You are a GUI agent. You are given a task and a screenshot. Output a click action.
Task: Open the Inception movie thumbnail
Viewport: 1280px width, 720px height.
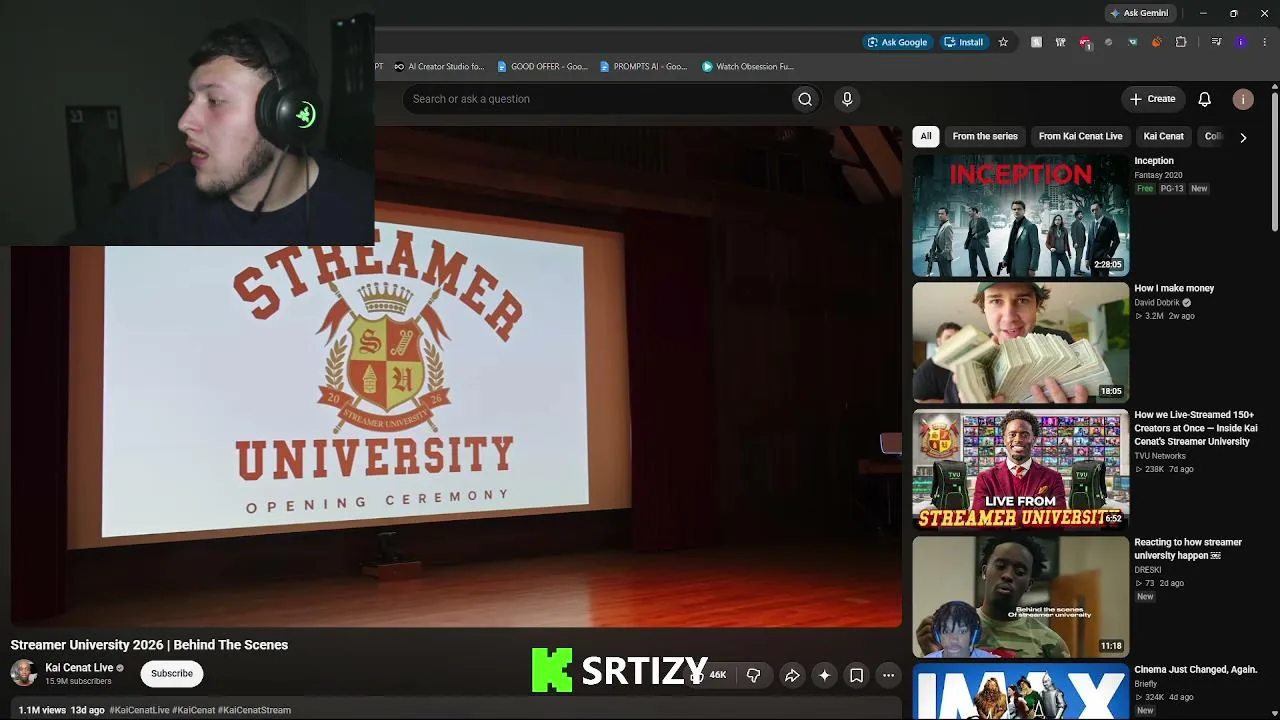[1021, 216]
